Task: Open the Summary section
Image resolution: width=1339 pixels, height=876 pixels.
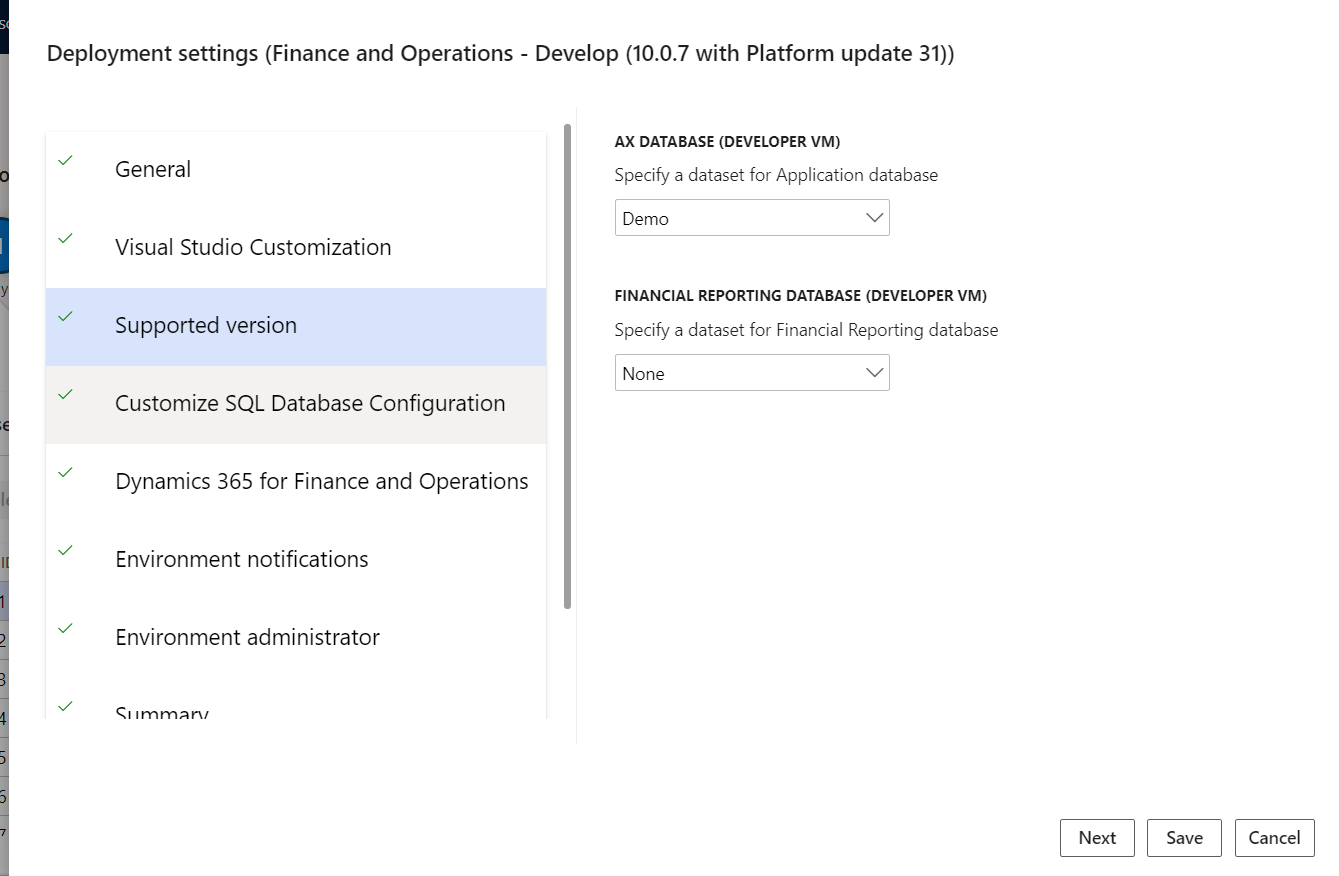Action: coord(296,699)
